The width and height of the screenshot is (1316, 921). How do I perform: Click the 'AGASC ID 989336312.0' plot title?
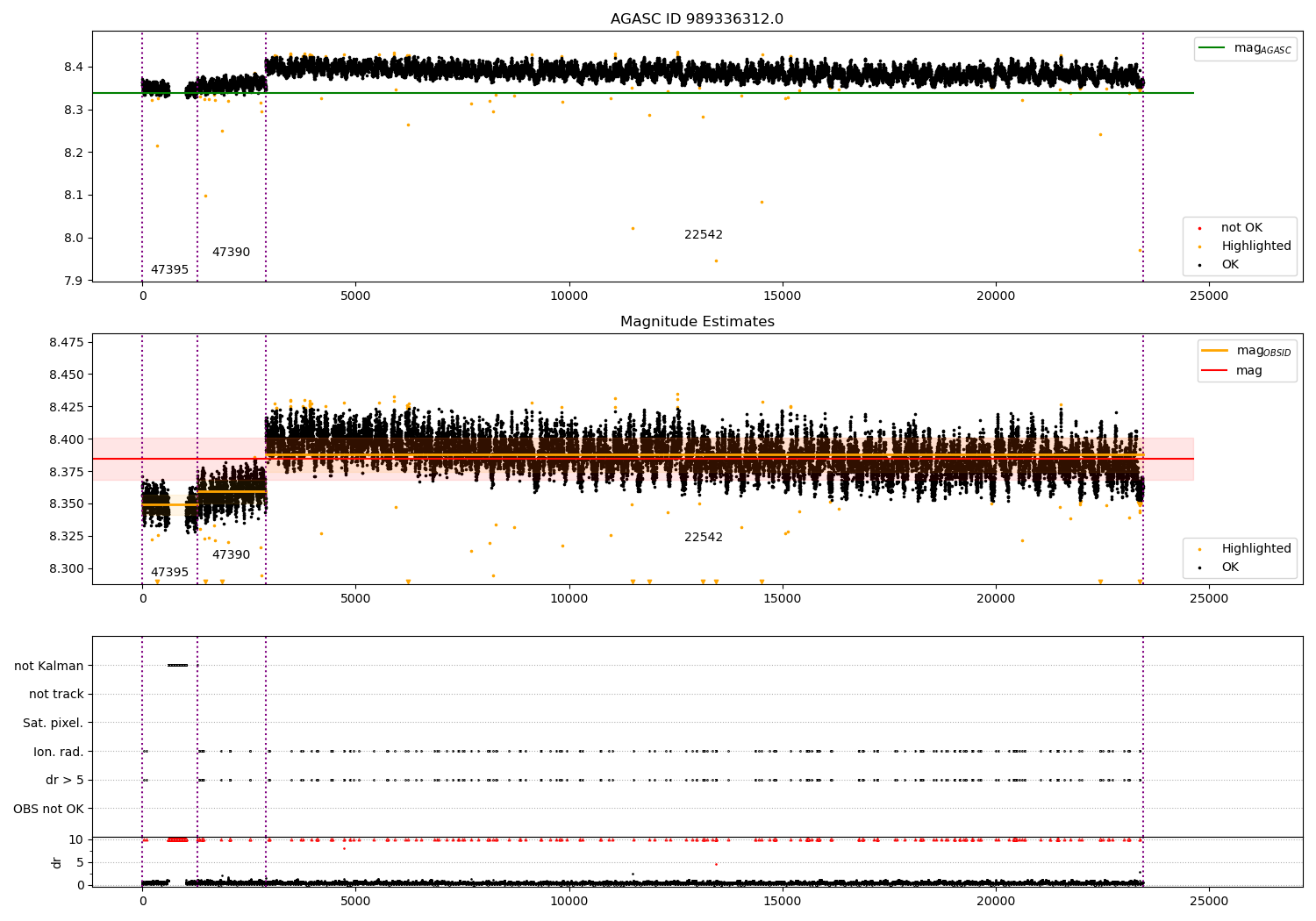click(697, 19)
